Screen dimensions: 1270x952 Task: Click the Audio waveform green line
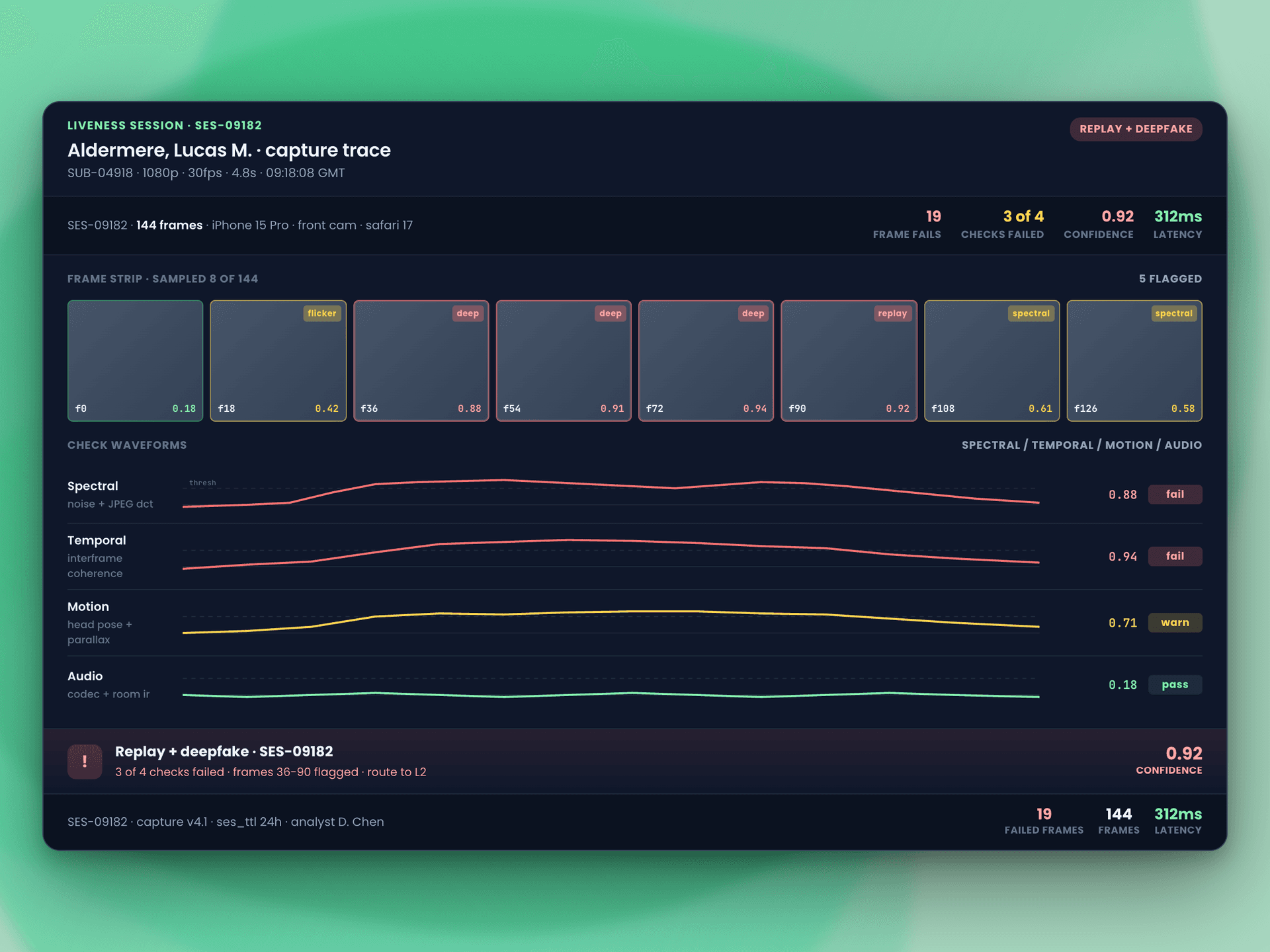pyautogui.click(x=611, y=695)
